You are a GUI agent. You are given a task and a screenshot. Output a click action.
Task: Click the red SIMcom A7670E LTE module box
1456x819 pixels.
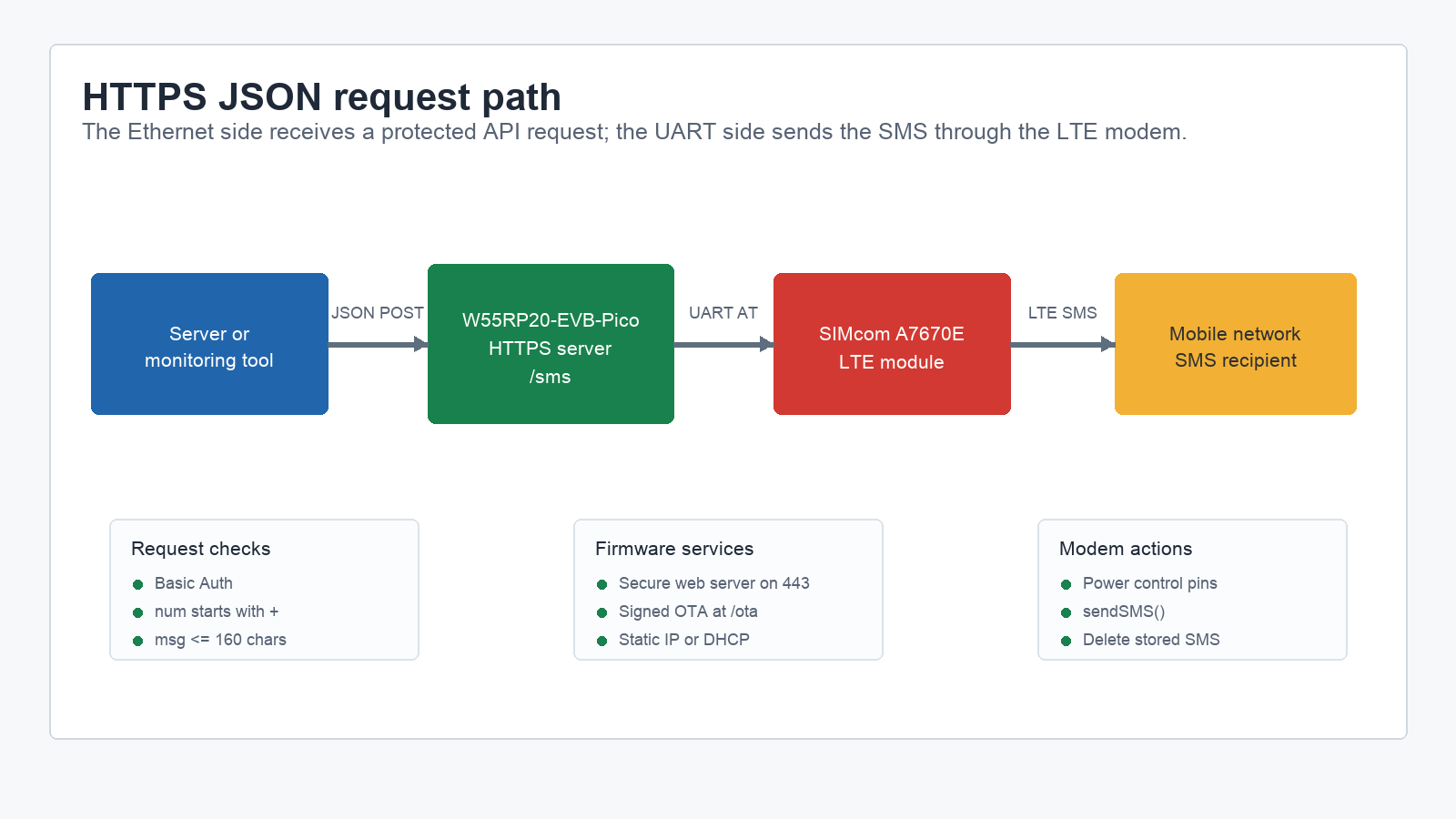tap(892, 344)
